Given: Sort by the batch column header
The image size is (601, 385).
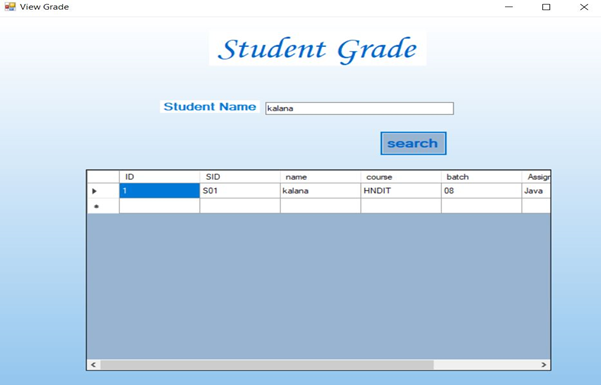Looking at the screenshot, I should click(x=481, y=177).
